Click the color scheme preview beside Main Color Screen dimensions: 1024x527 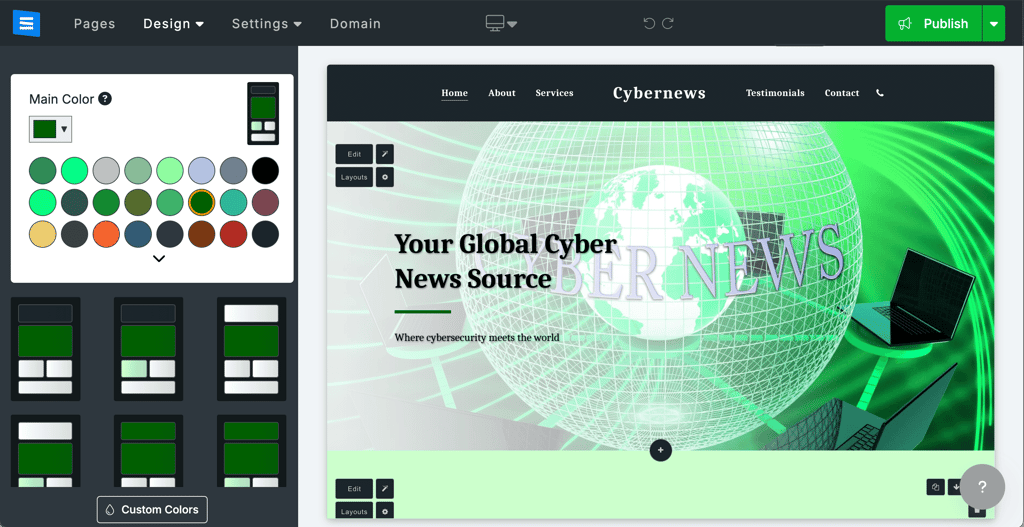(263, 113)
